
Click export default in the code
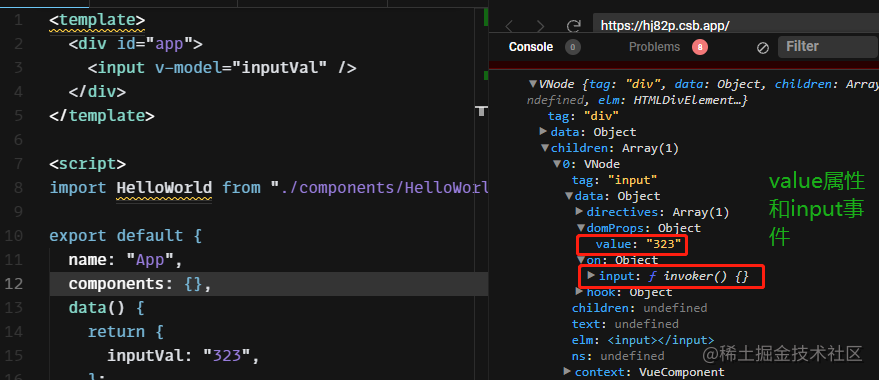tap(116, 235)
